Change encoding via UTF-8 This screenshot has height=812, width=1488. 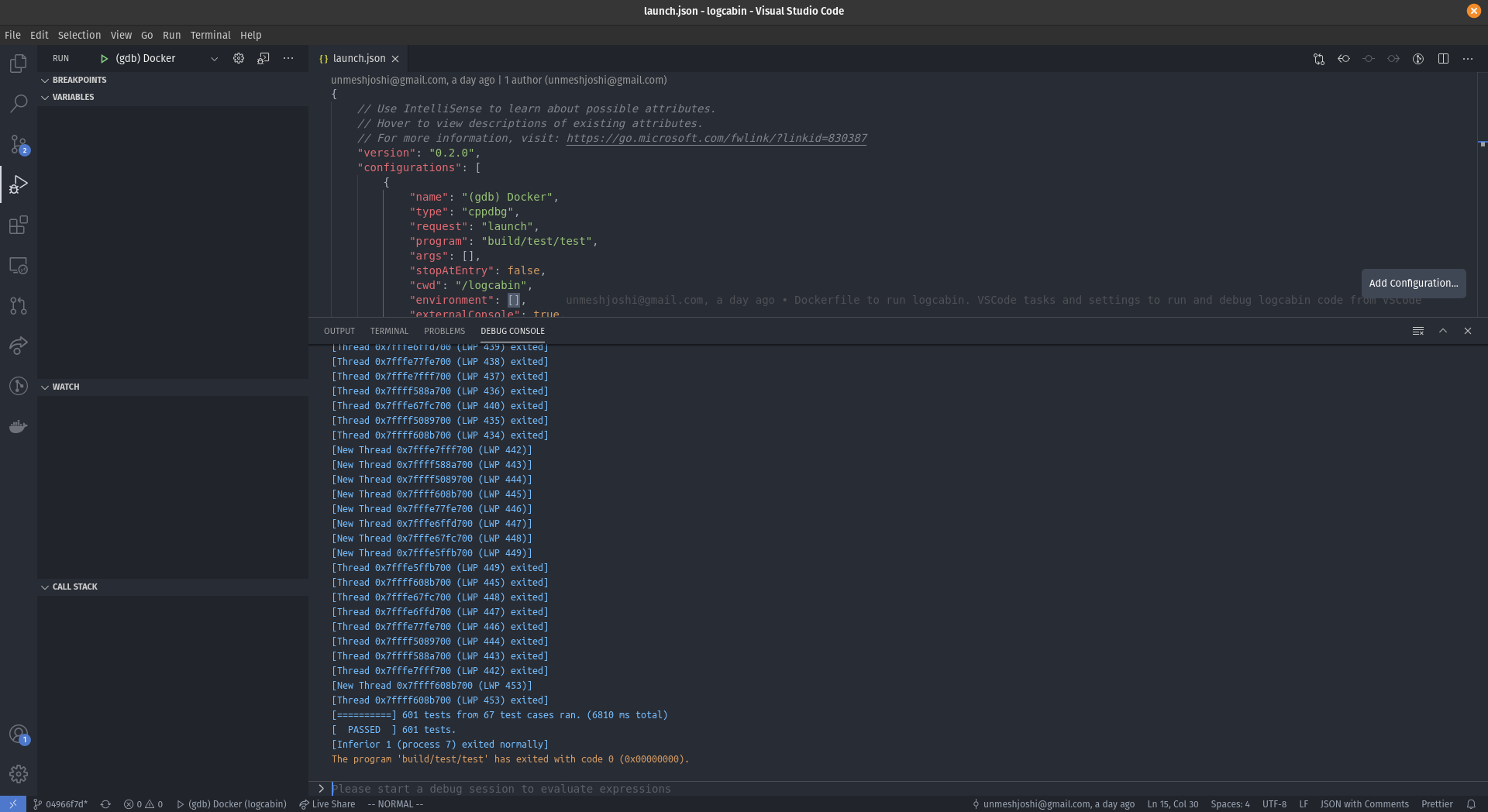(1274, 804)
